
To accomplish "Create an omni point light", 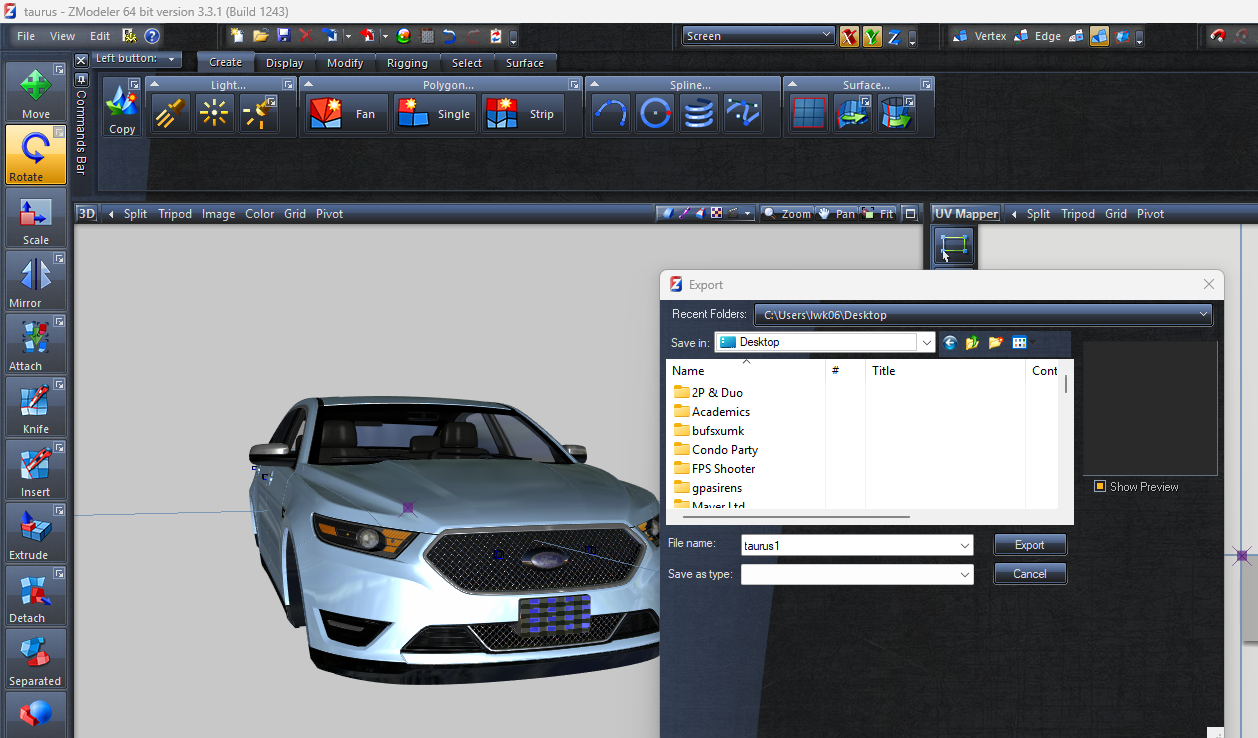I will pos(214,114).
